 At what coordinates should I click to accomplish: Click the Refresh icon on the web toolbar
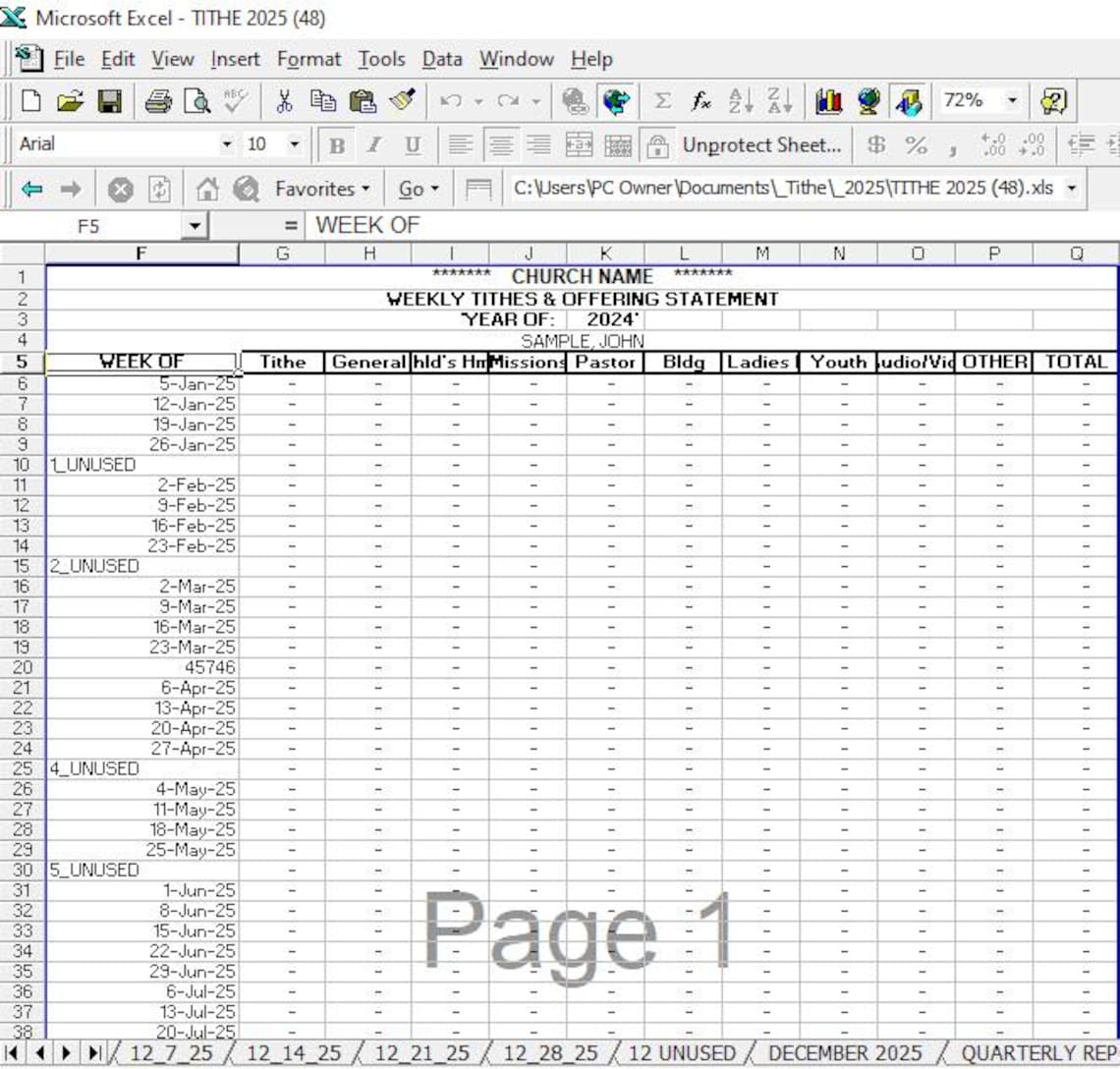[x=159, y=189]
